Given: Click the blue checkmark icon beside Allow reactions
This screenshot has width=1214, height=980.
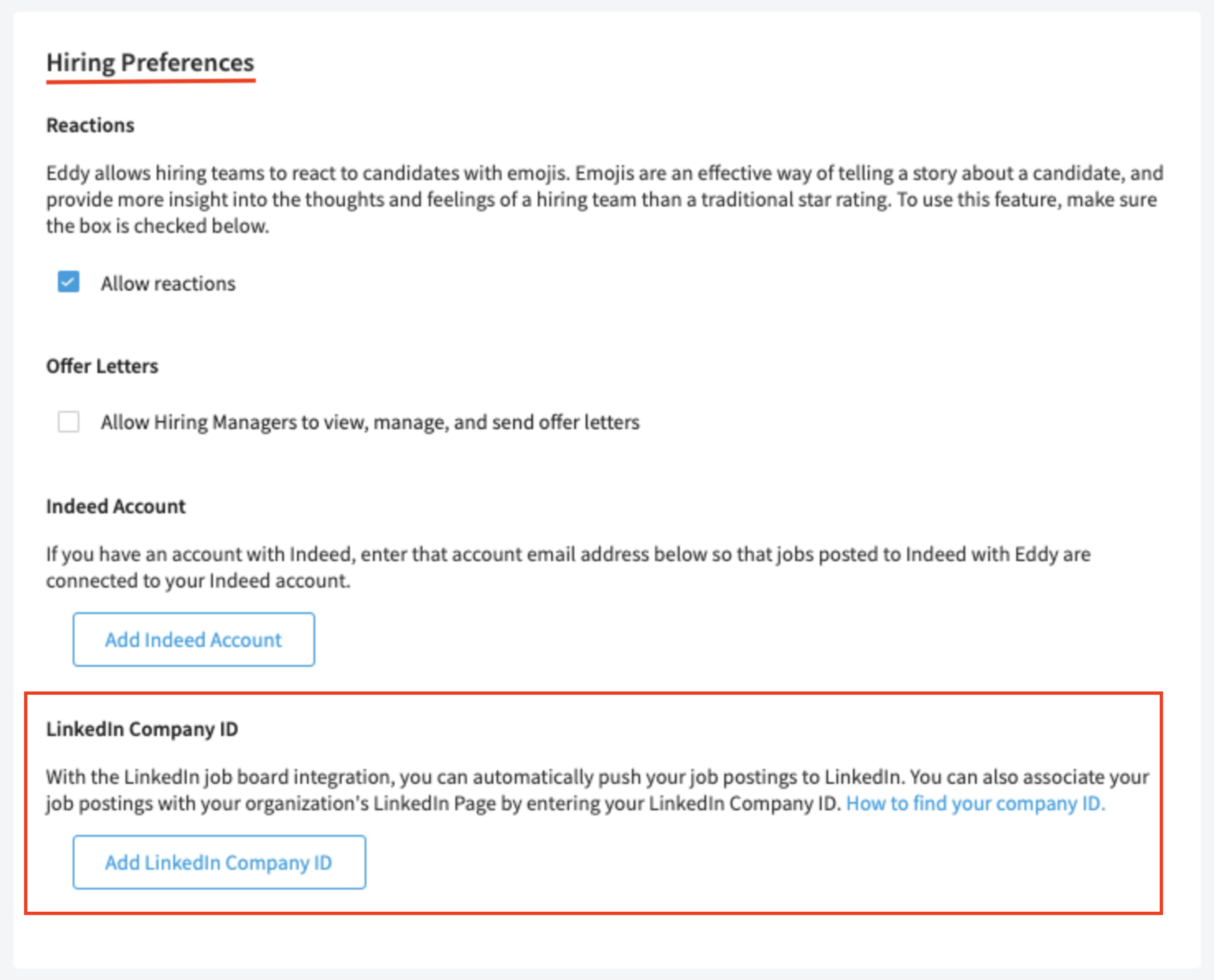Looking at the screenshot, I should (x=68, y=282).
